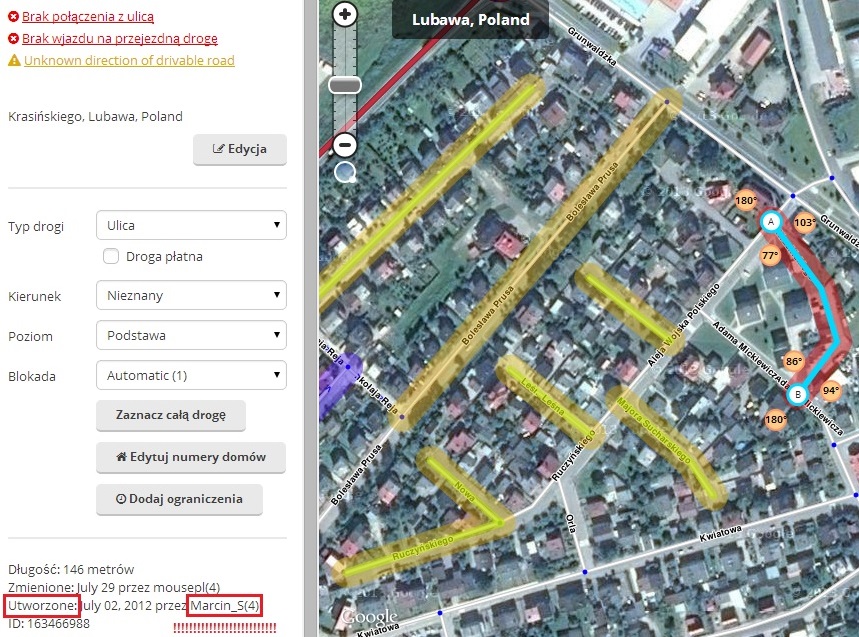Open the 'Unknown direction of drivable road' link
Viewport: 859px width, 637px height.
129,60
